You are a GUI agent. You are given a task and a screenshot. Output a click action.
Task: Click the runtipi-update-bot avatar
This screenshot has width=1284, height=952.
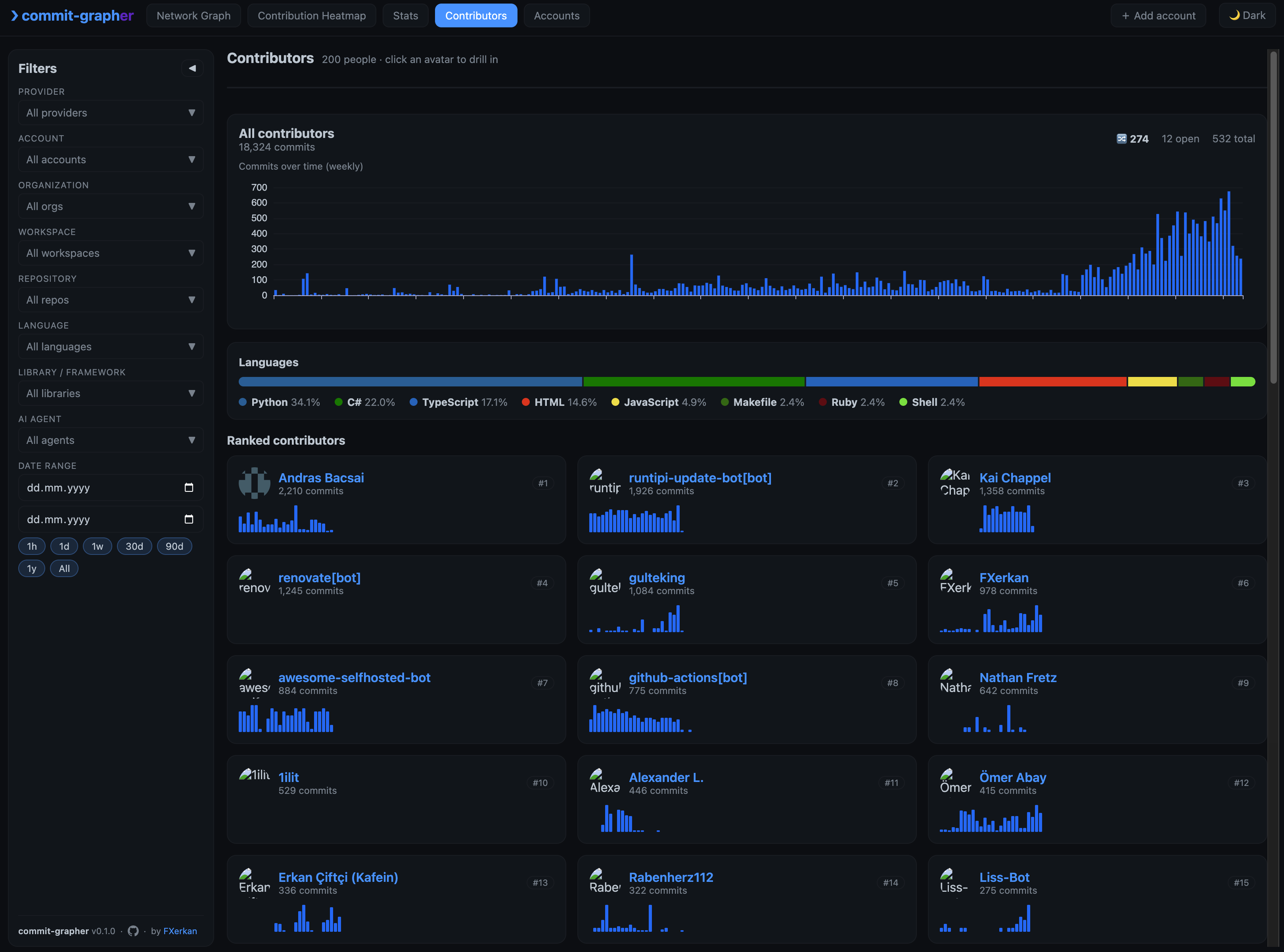click(605, 483)
